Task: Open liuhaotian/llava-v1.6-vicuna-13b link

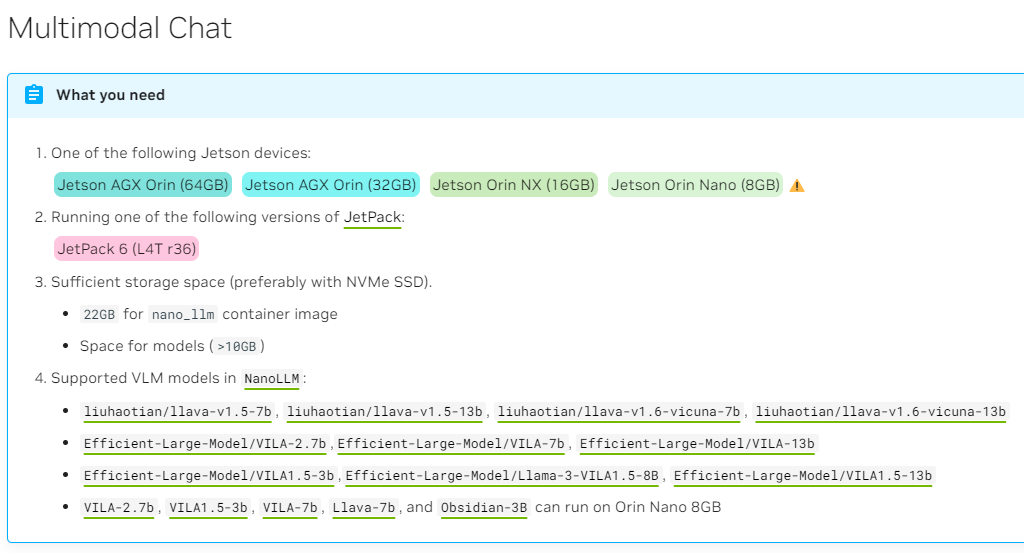Action: [x=880, y=411]
